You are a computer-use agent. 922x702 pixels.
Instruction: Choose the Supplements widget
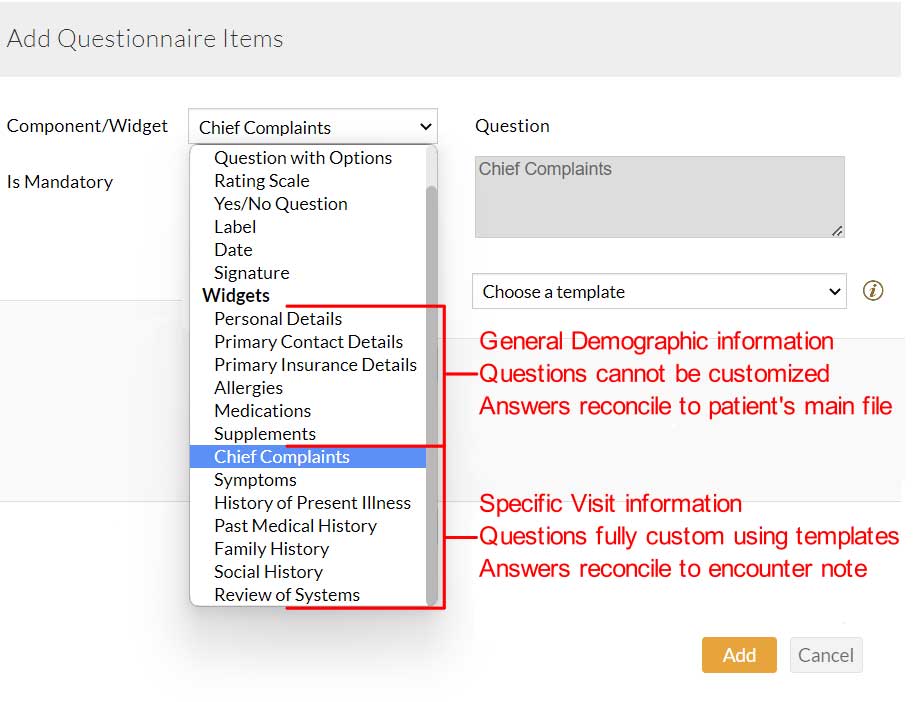tap(264, 434)
